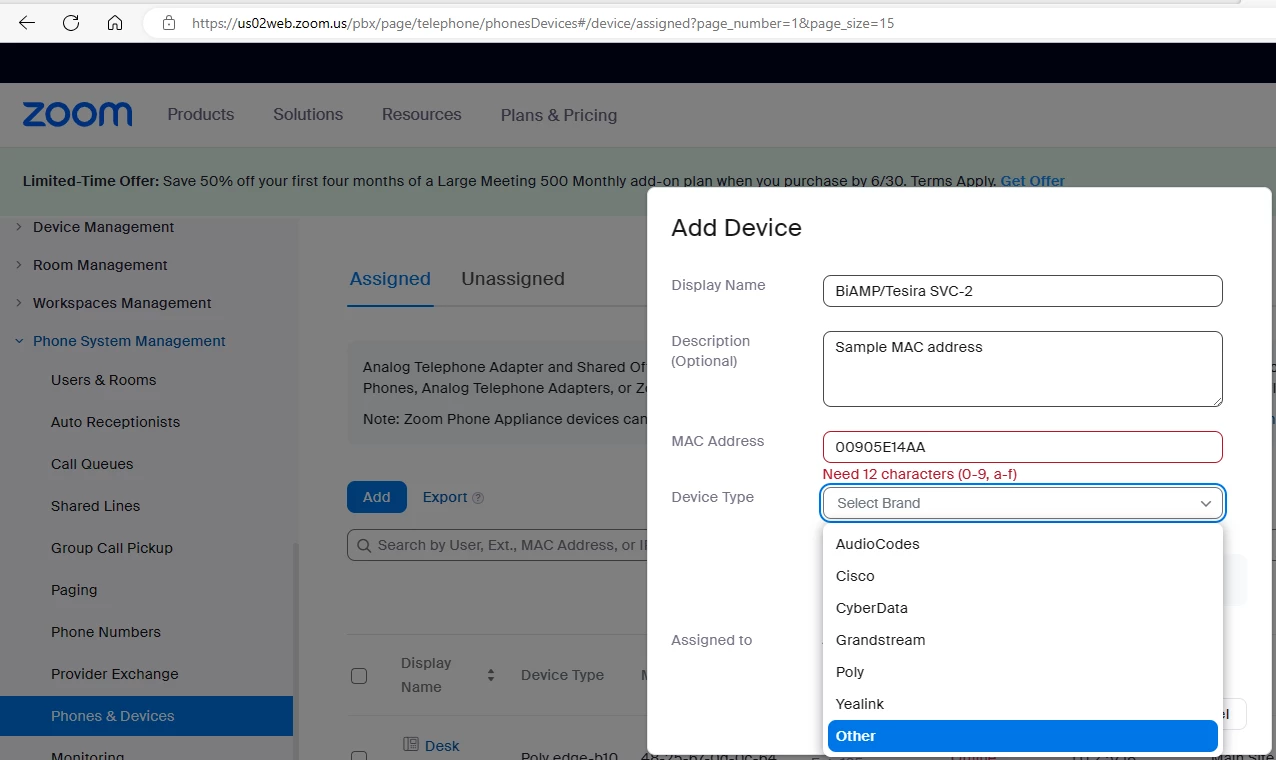Click the search magnifier icon

click(363, 545)
